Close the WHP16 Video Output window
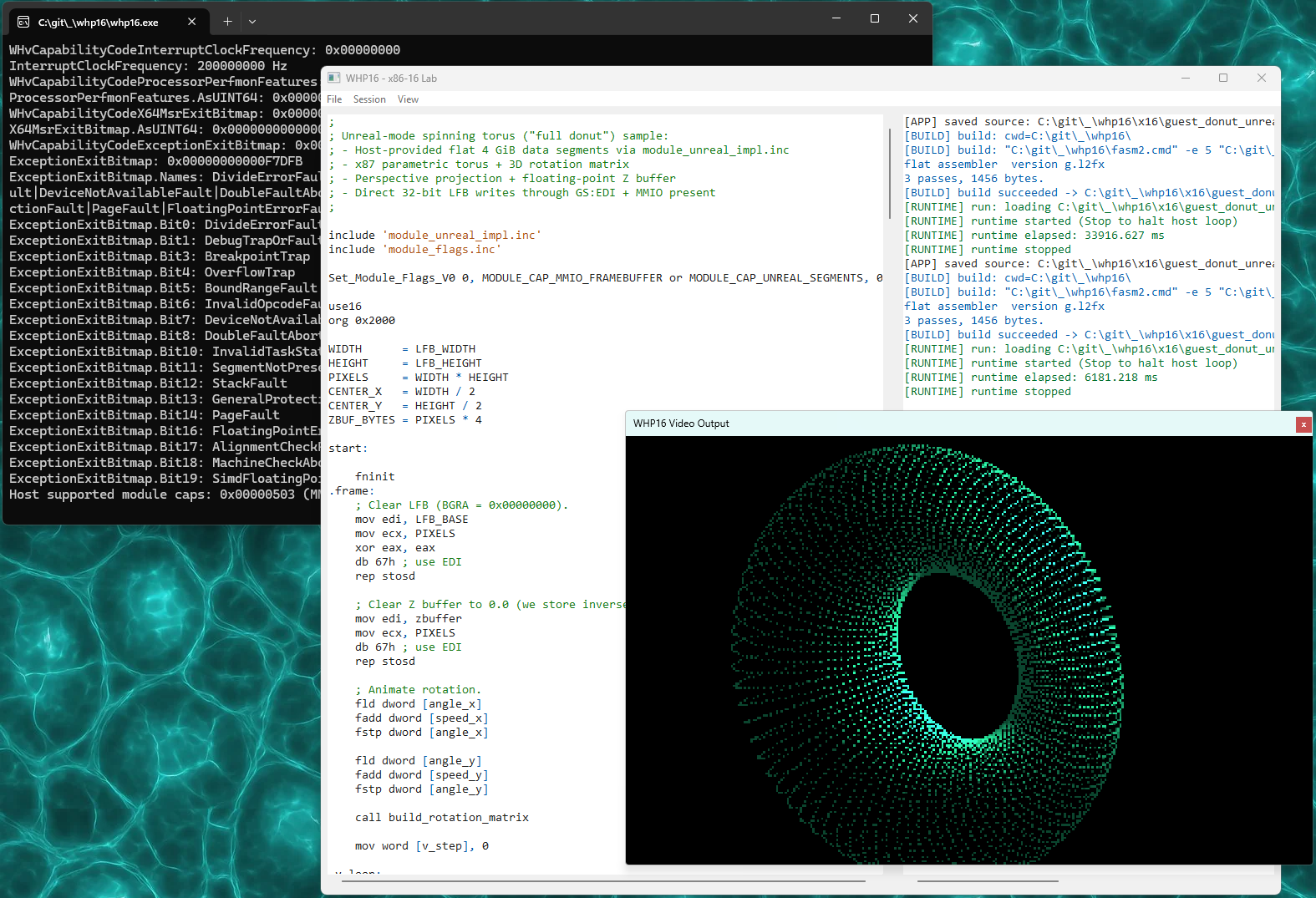 coord(1303,424)
